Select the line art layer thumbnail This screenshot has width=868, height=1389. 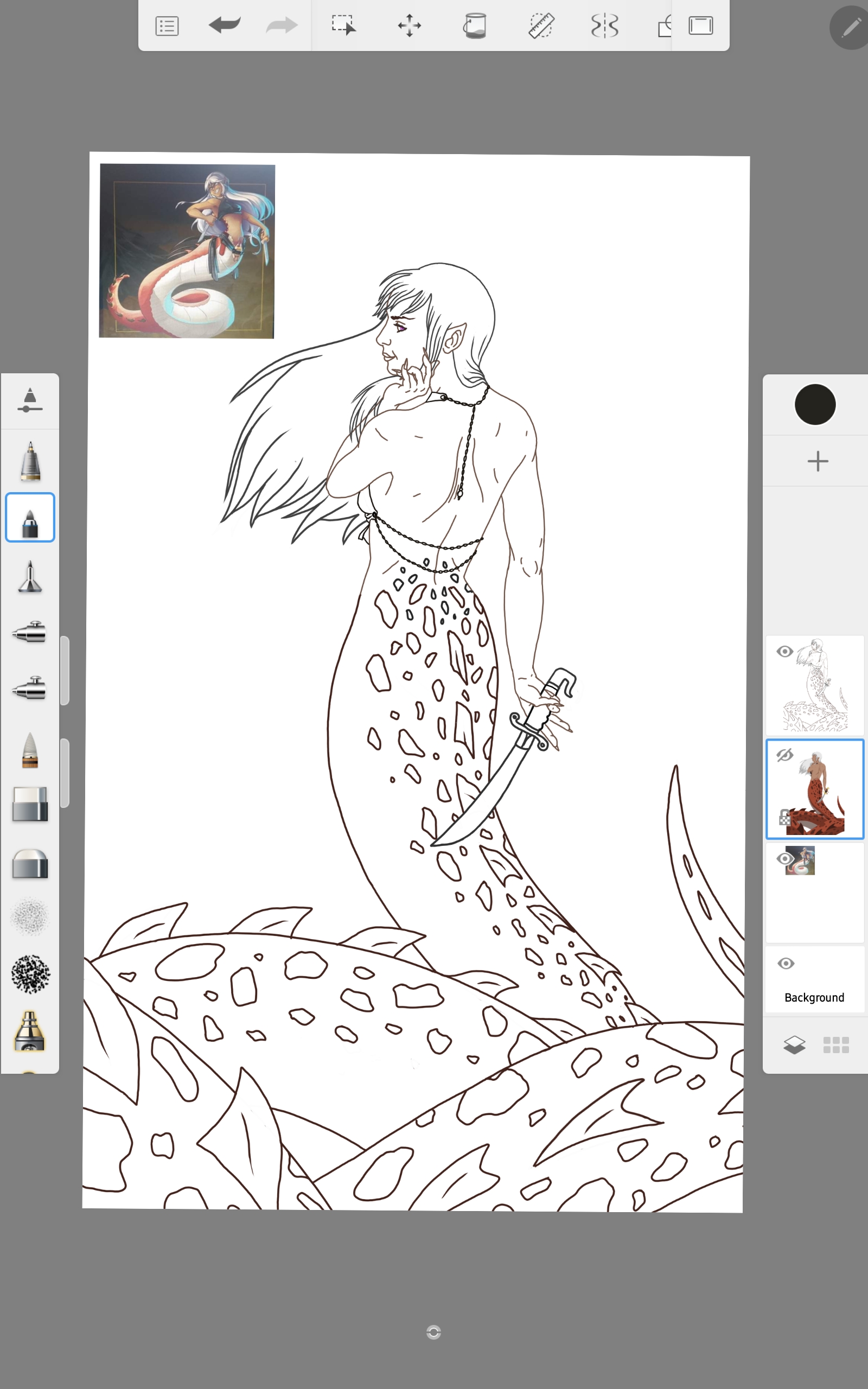click(815, 685)
